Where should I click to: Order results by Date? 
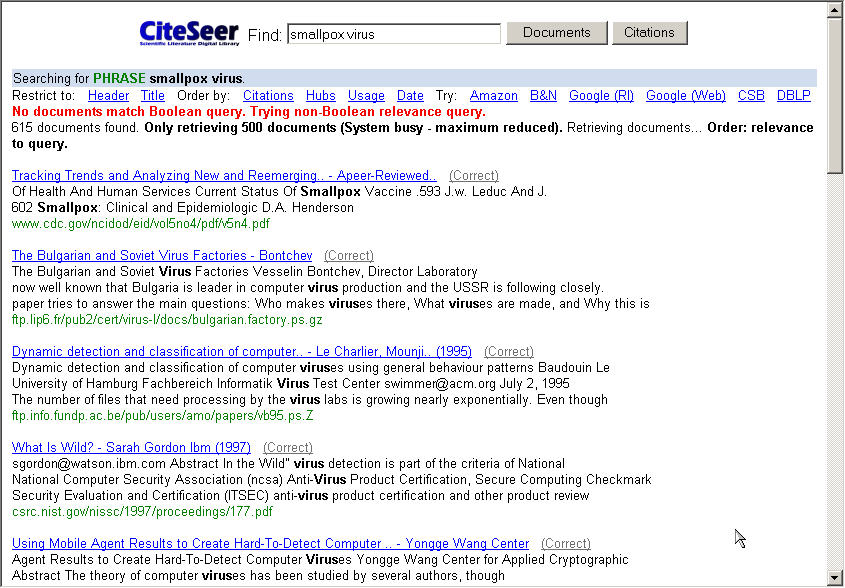[410, 96]
